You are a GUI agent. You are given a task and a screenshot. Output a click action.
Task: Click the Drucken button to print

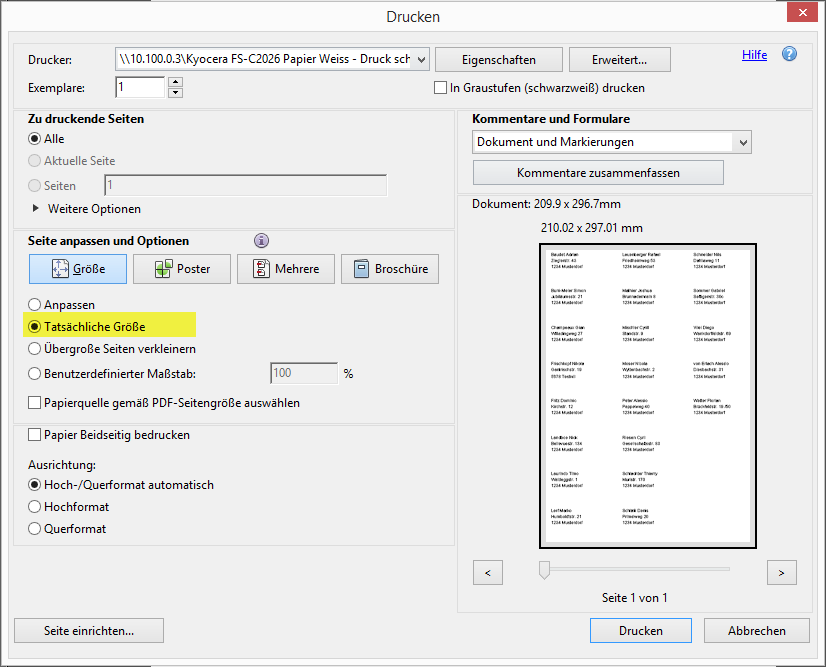640,630
